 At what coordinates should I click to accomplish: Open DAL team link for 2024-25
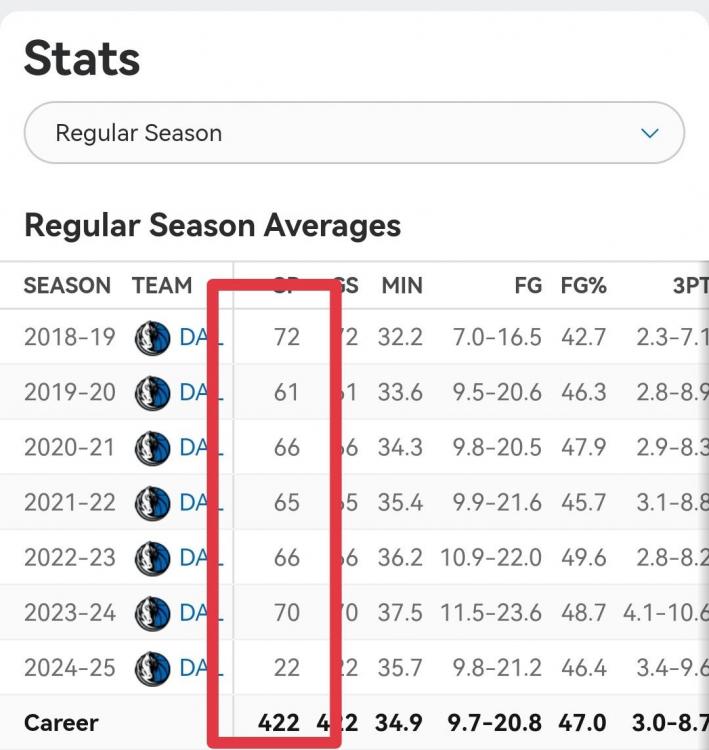pyautogui.click(x=194, y=668)
